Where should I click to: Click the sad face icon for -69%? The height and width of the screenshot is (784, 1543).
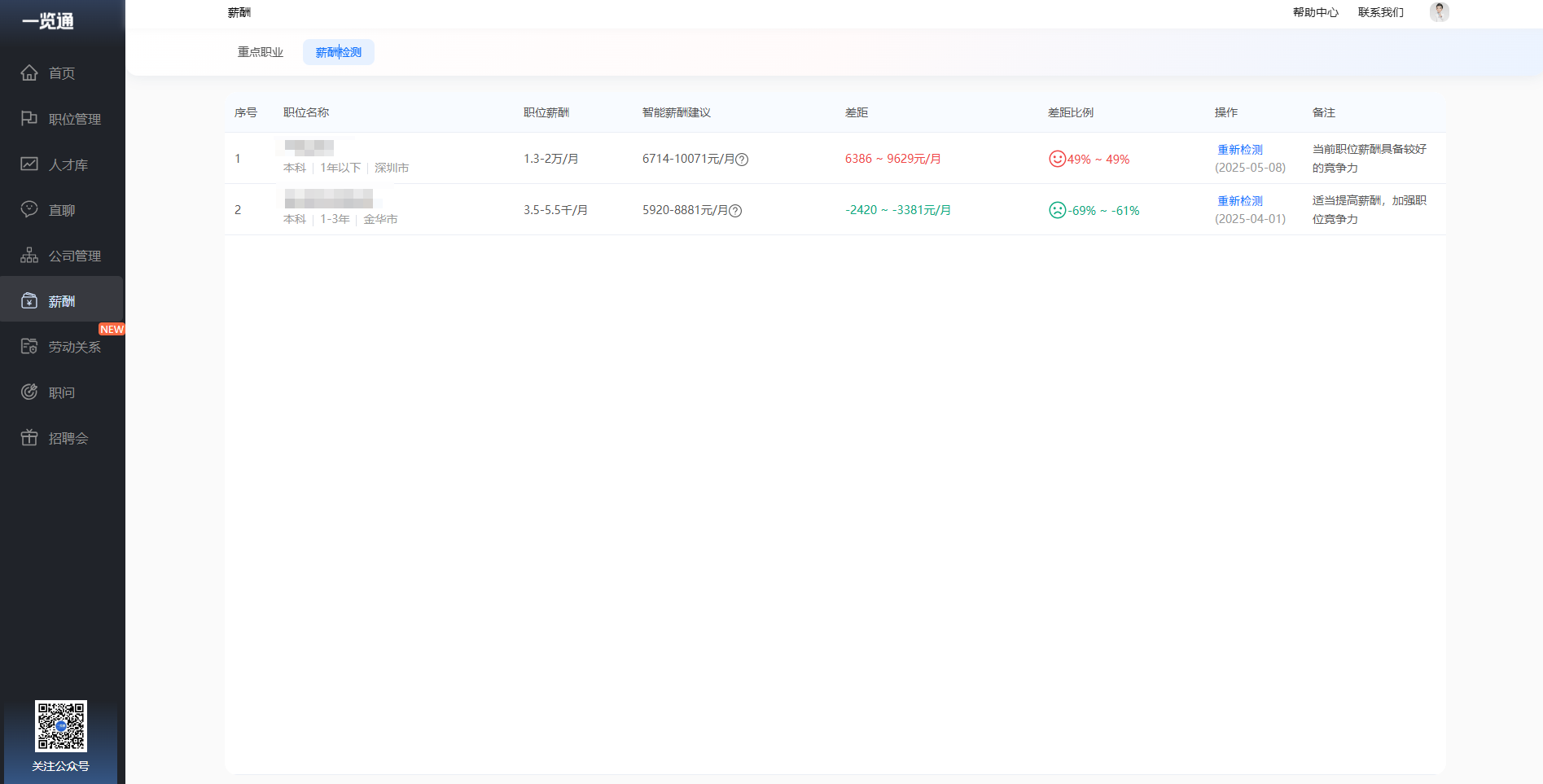pos(1057,210)
